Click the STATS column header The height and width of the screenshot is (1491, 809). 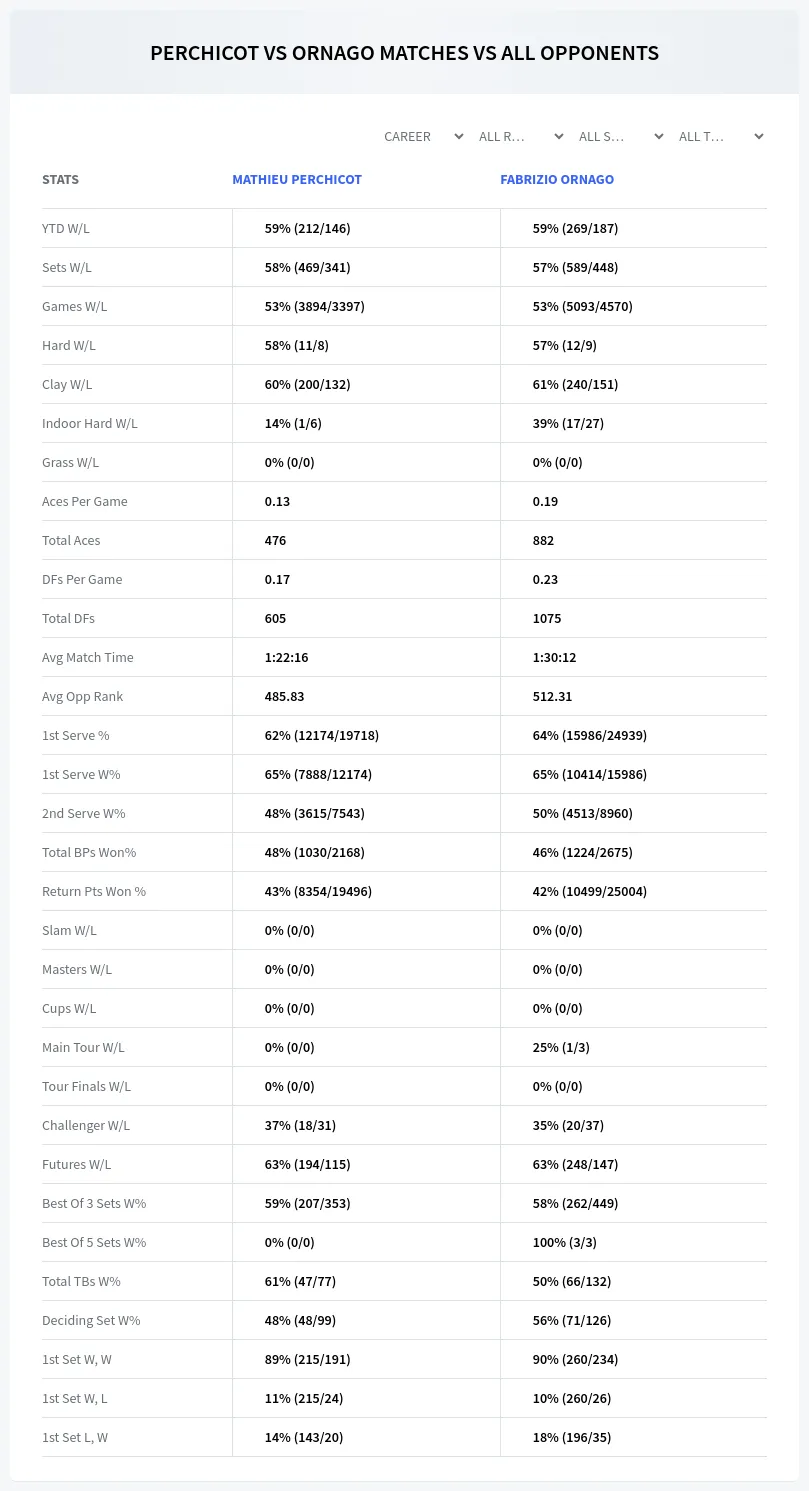[60, 180]
